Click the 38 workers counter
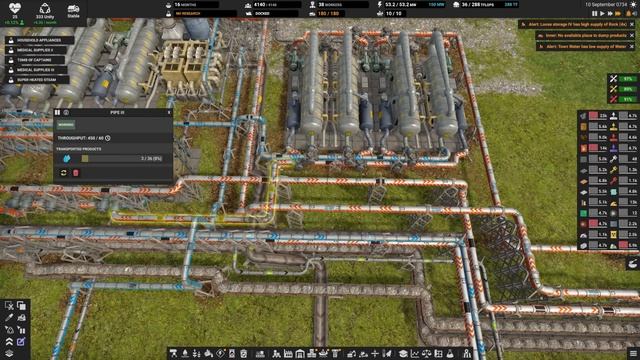 click(x=338, y=4)
